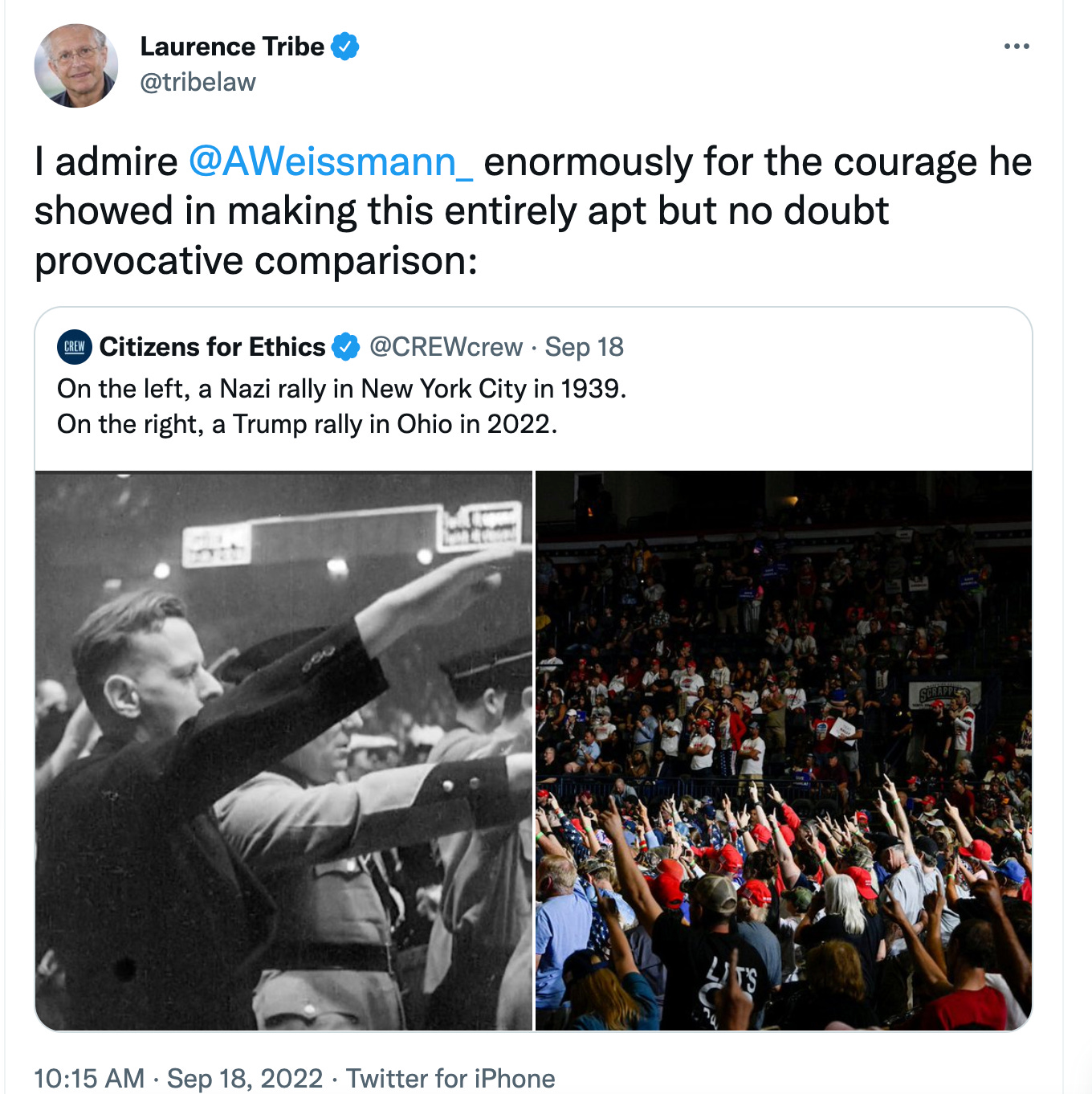
Task: View the color 2022 rally photo
Action: point(784,750)
